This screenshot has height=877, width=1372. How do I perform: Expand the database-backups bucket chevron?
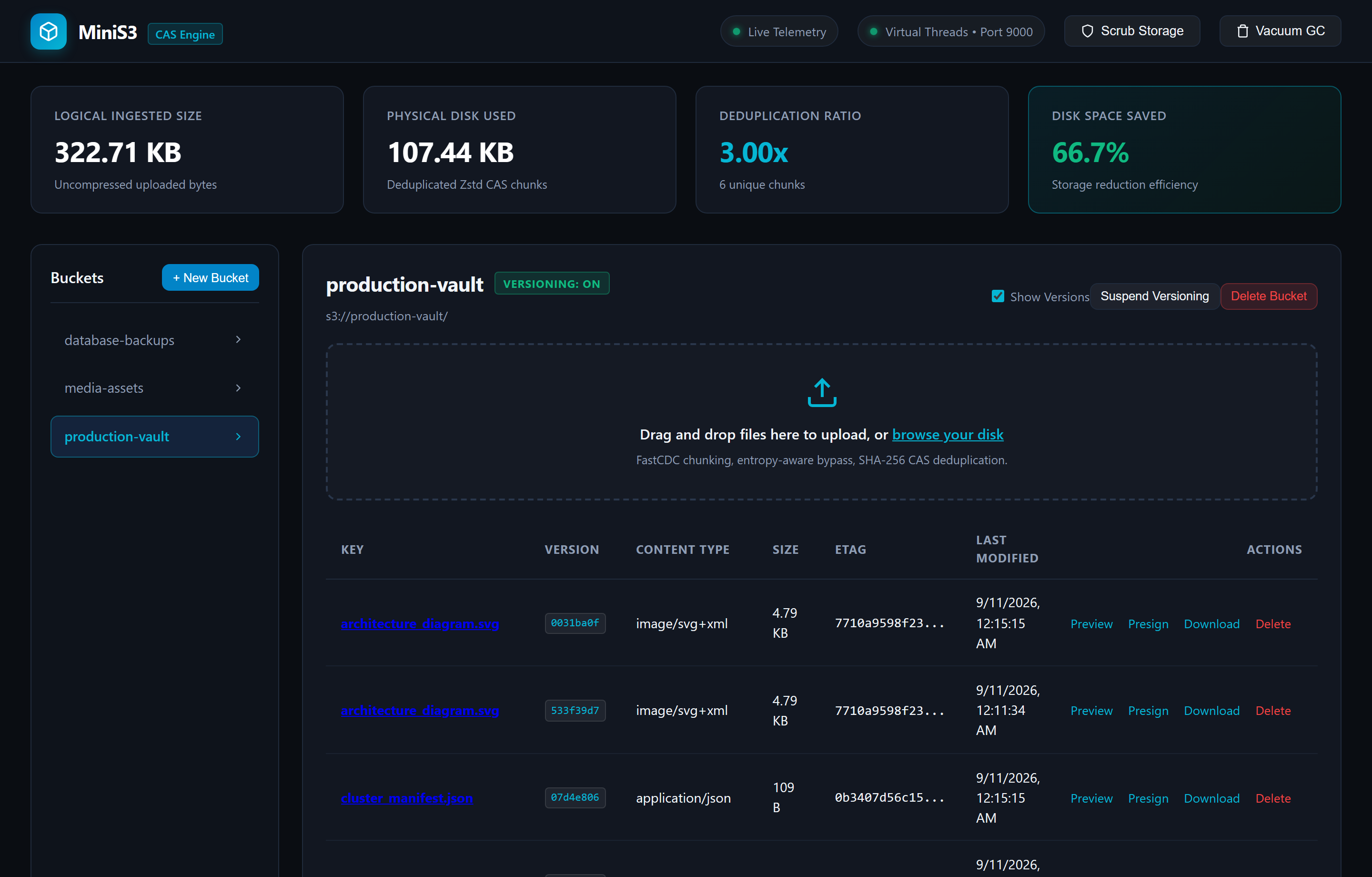[x=238, y=339]
